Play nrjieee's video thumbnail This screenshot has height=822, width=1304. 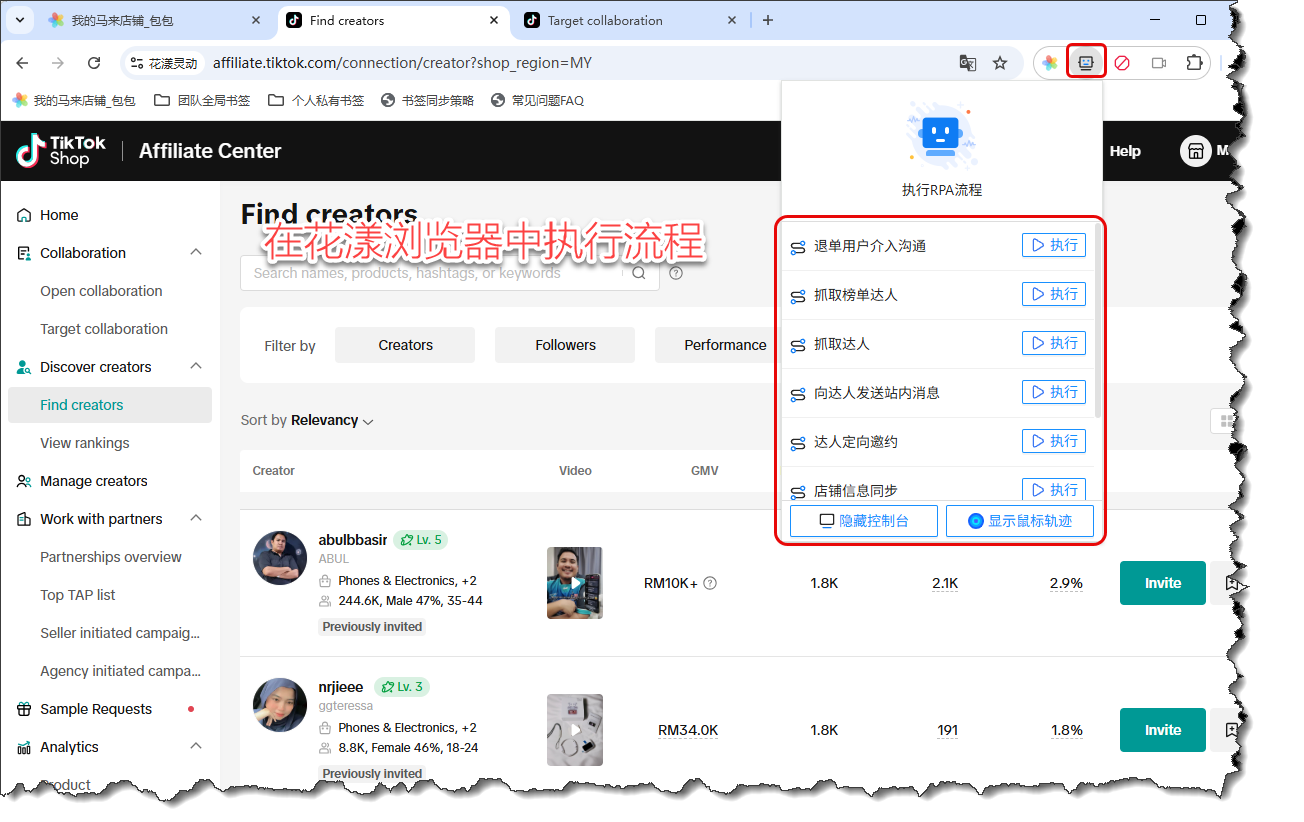tap(575, 730)
